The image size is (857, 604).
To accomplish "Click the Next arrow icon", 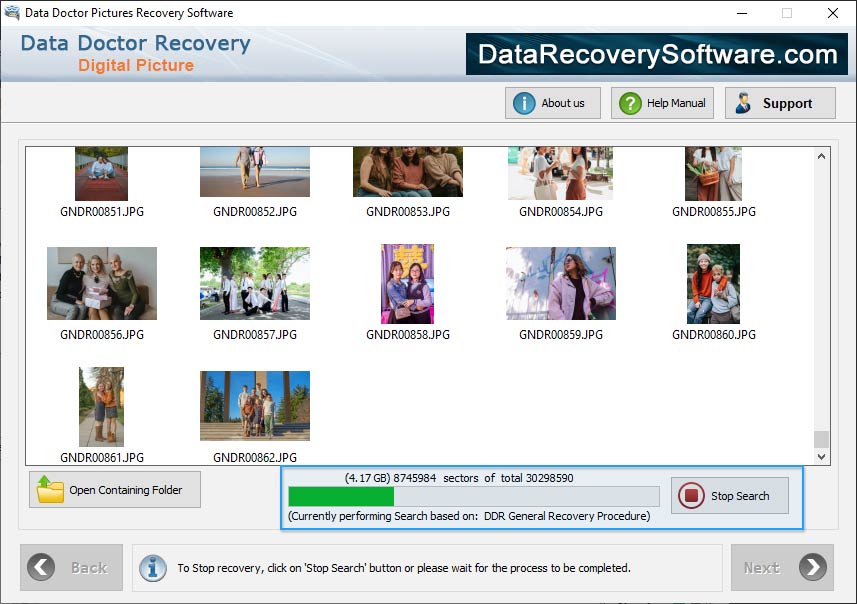I will (813, 567).
